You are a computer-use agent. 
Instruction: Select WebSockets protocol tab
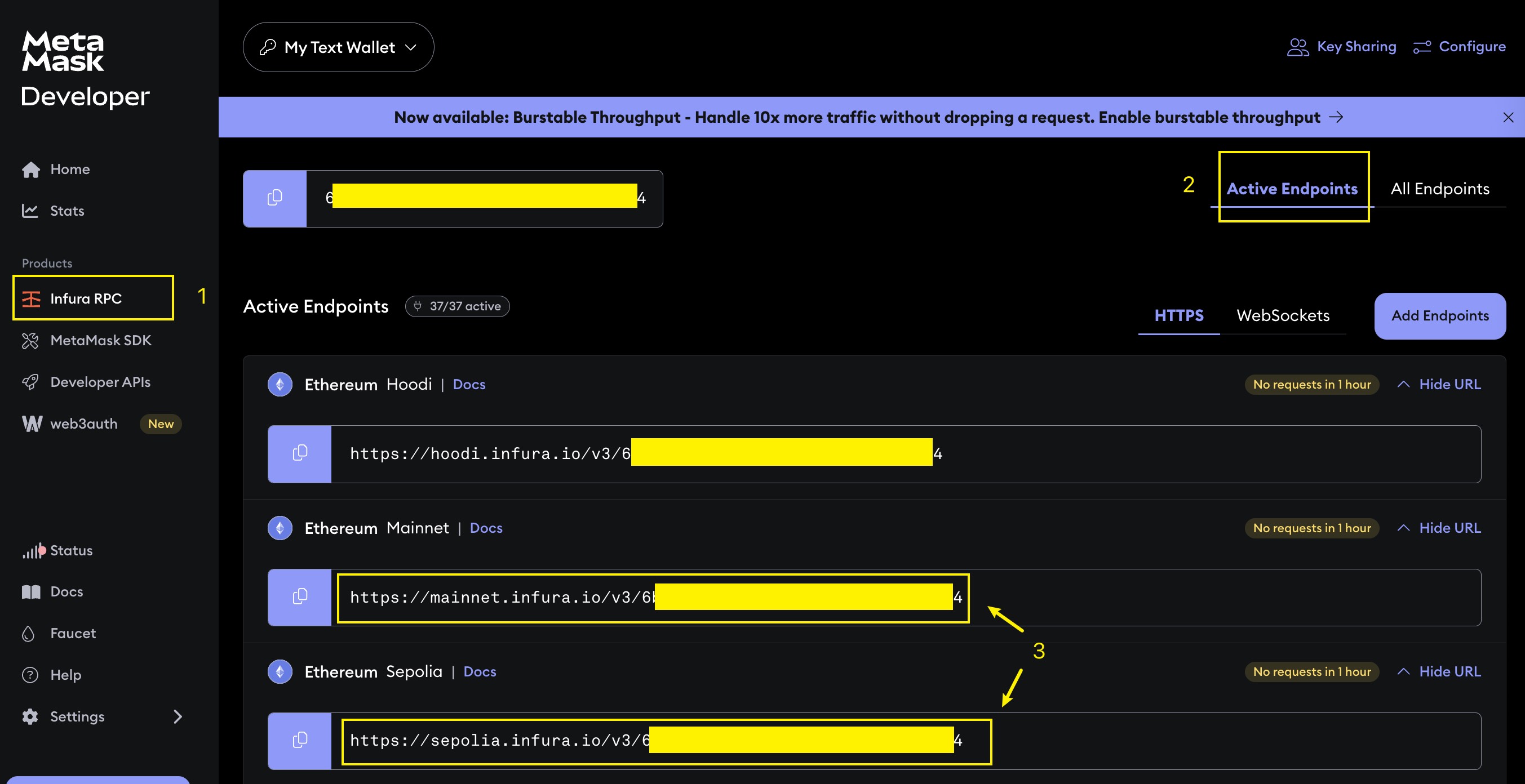(x=1283, y=315)
